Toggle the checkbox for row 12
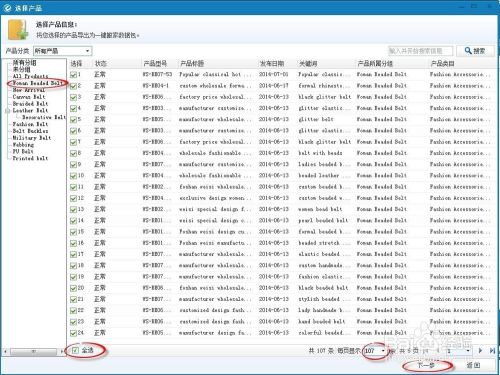 [73, 198]
